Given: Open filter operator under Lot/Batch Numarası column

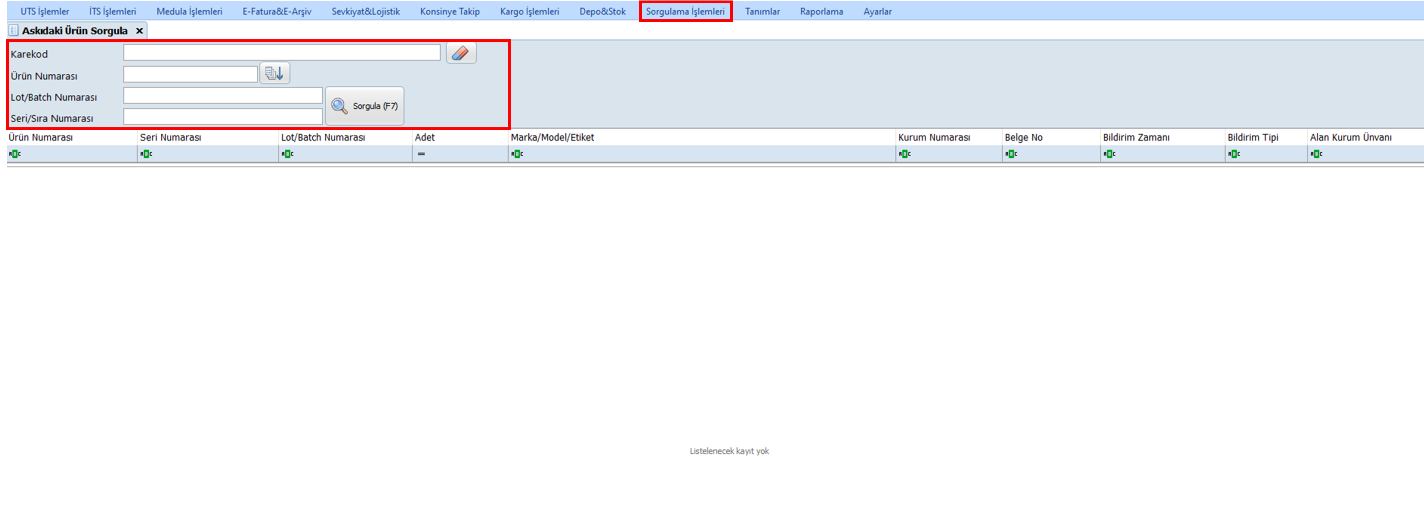Looking at the screenshot, I should click(x=287, y=154).
